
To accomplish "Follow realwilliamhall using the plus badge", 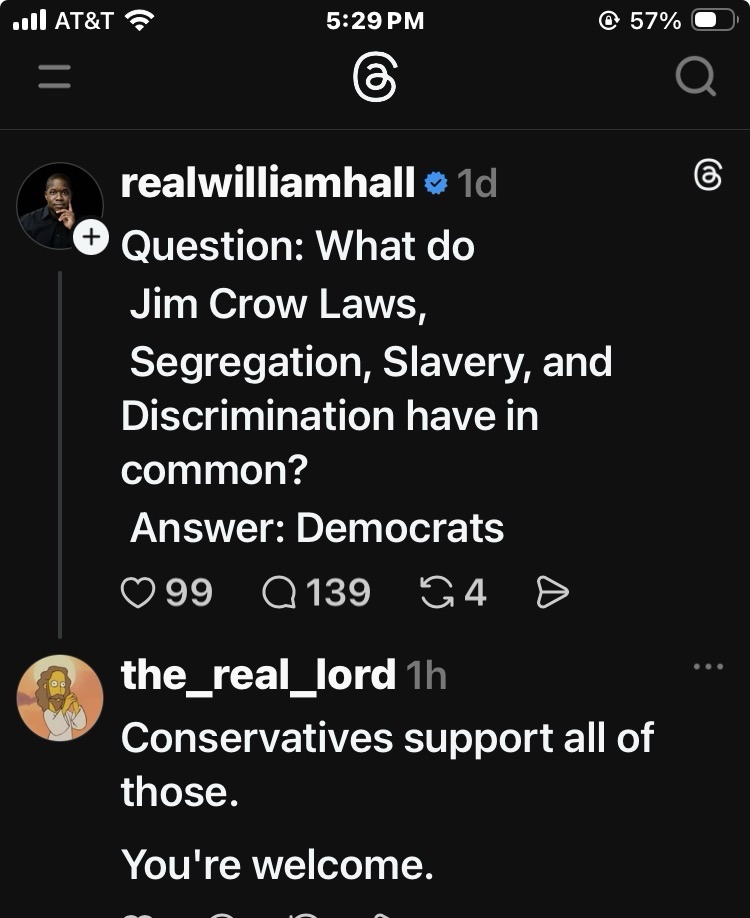I will tap(91, 237).
